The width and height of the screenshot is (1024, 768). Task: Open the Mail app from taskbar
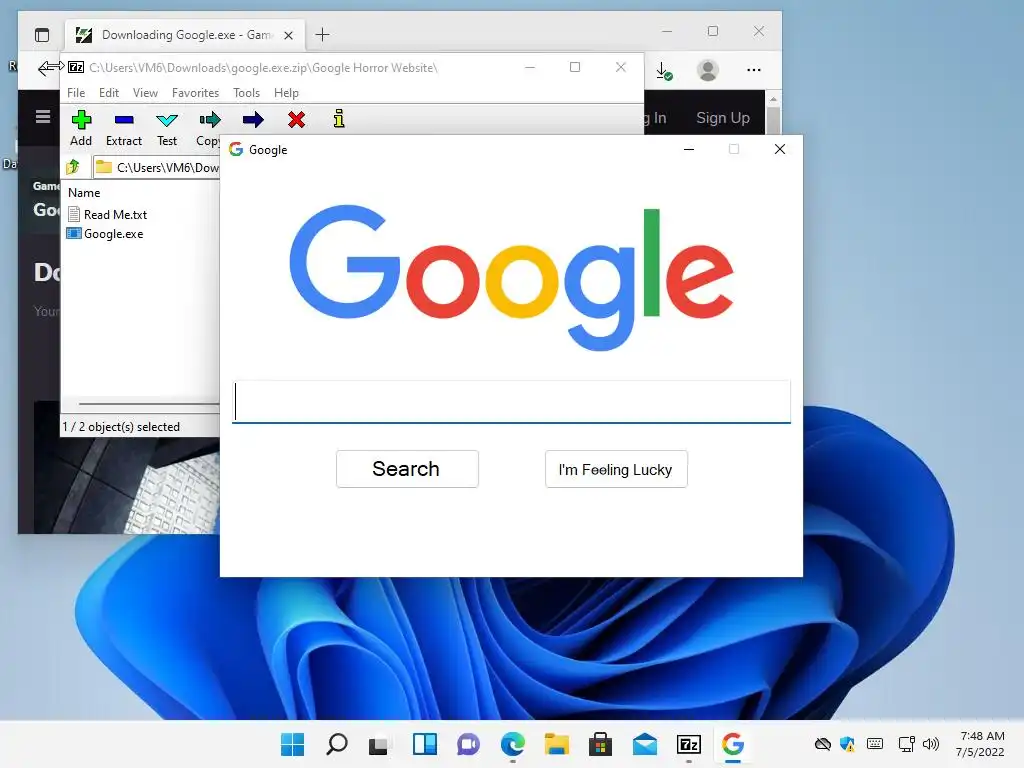click(645, 744)
